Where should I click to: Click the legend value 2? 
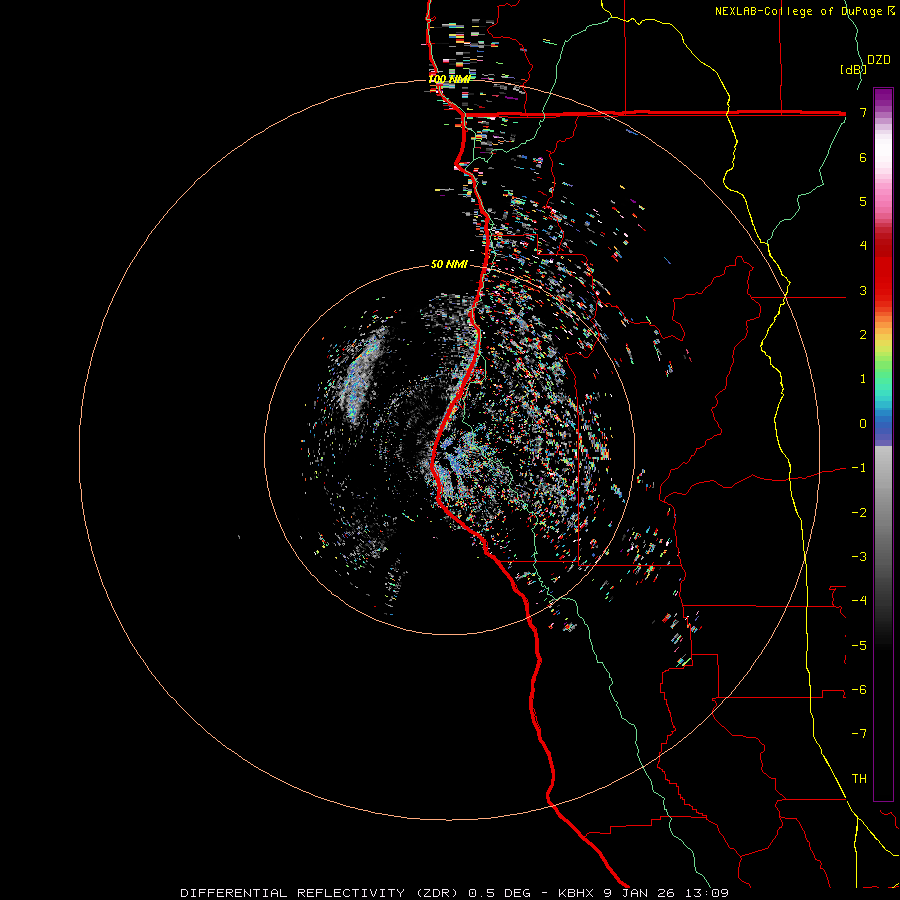point(863,335)
